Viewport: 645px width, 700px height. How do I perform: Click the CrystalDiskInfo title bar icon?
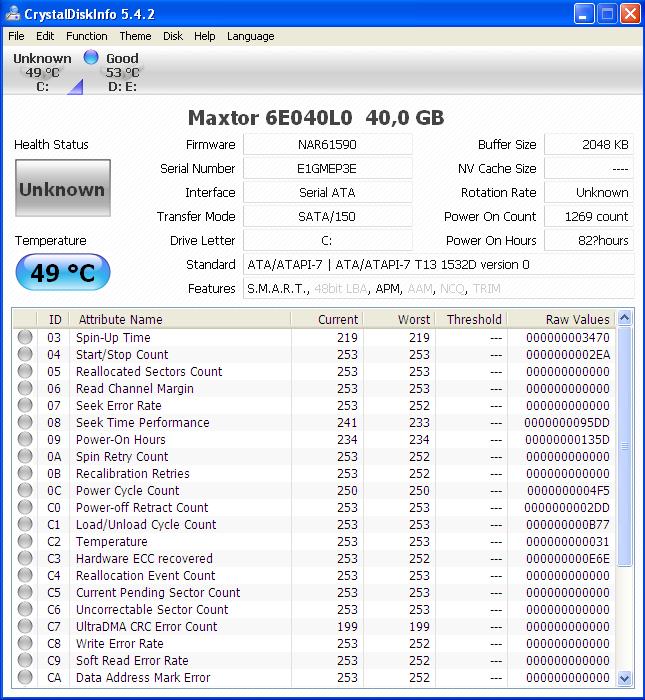pyautogui.click(x=12, y=13)
